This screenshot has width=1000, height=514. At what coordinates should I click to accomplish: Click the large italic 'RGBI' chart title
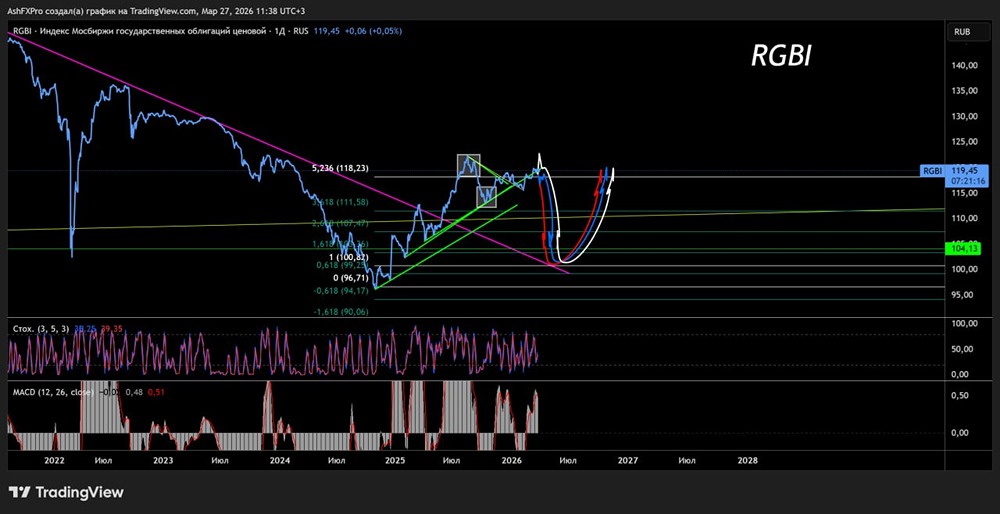point(781,57)
